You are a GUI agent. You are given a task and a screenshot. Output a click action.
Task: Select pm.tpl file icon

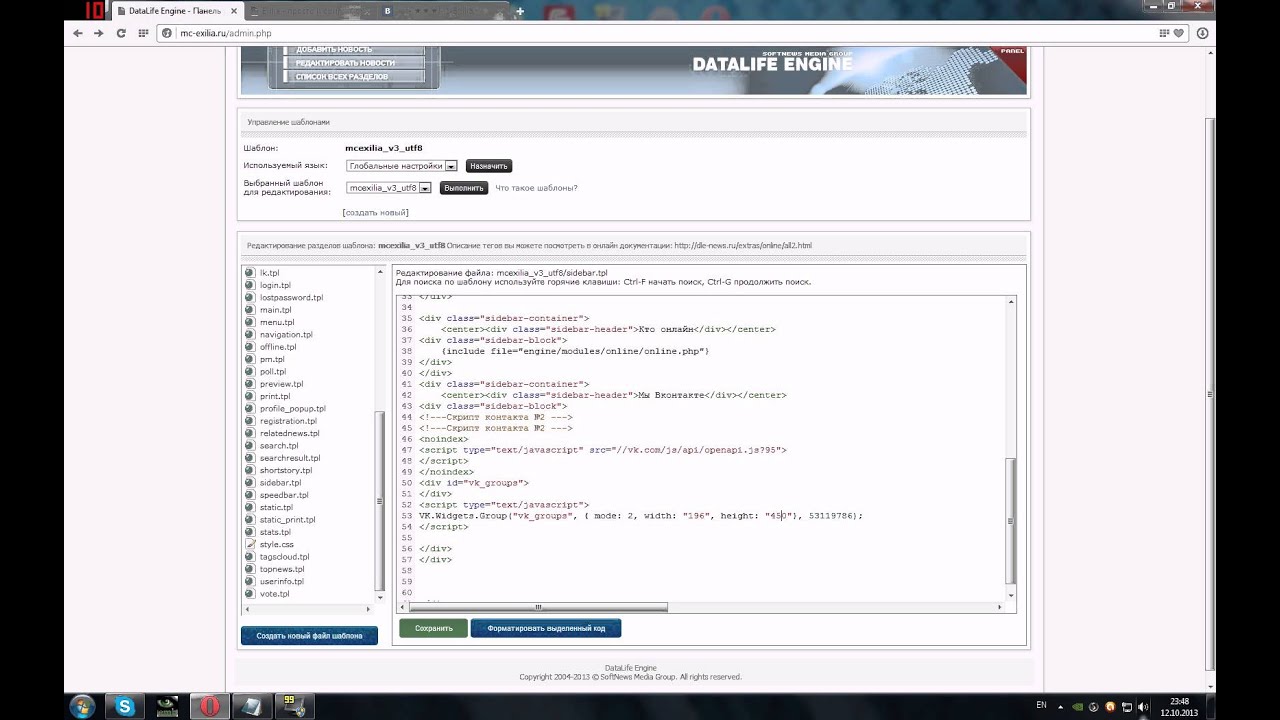pos(250,359)
